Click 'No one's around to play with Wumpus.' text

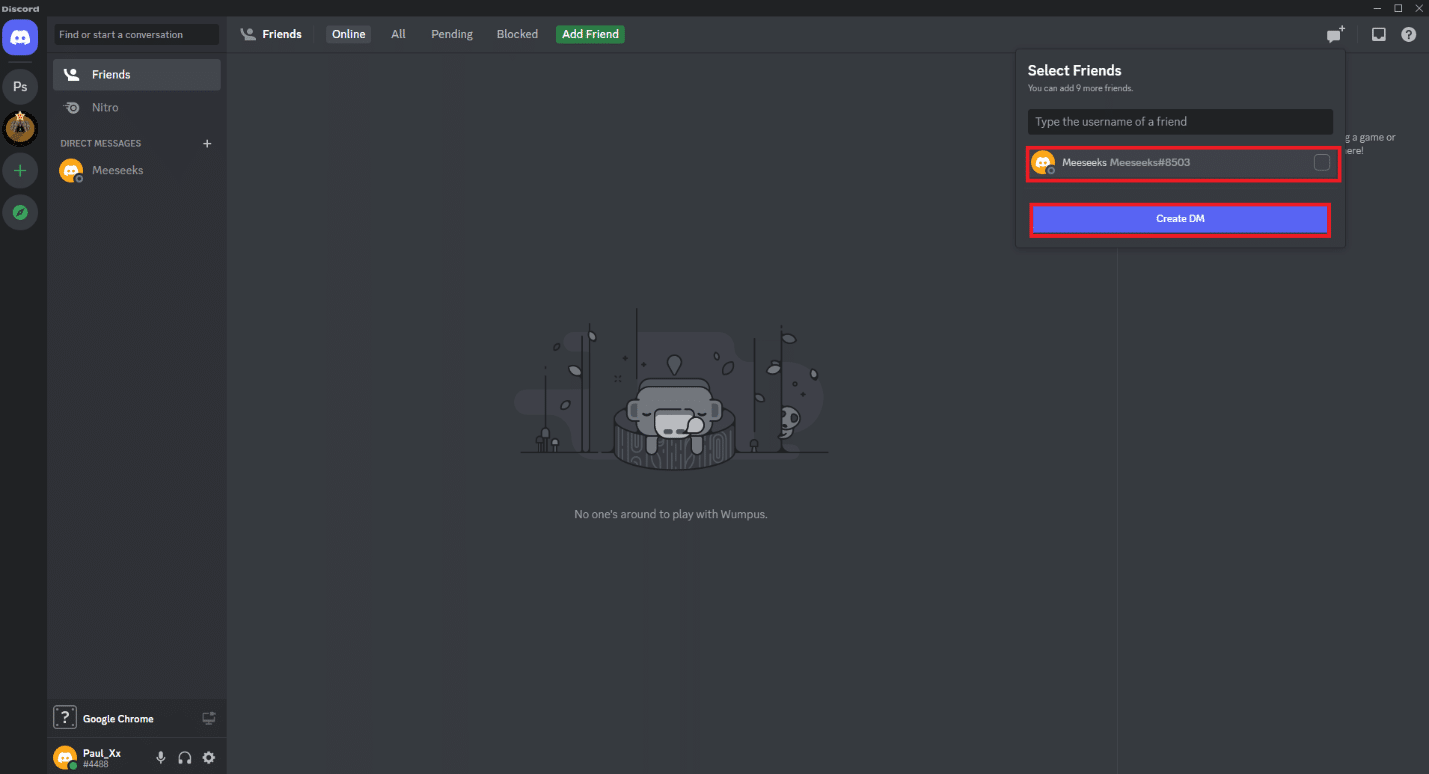[x=671, y=514]
